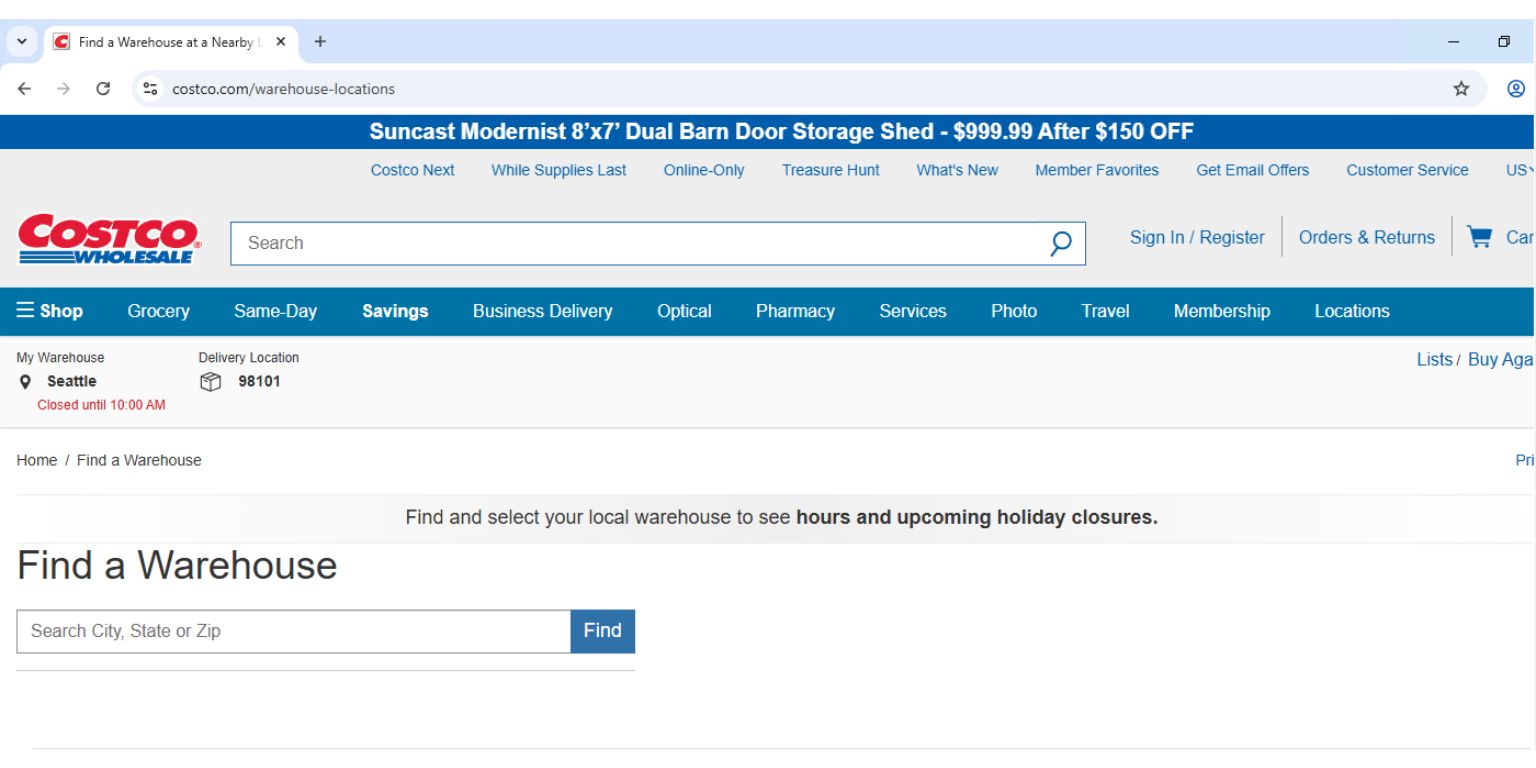Screen dimensions: 1536x768
Task: Bookmark this page with the star icon
Action: coord(1461,89)
